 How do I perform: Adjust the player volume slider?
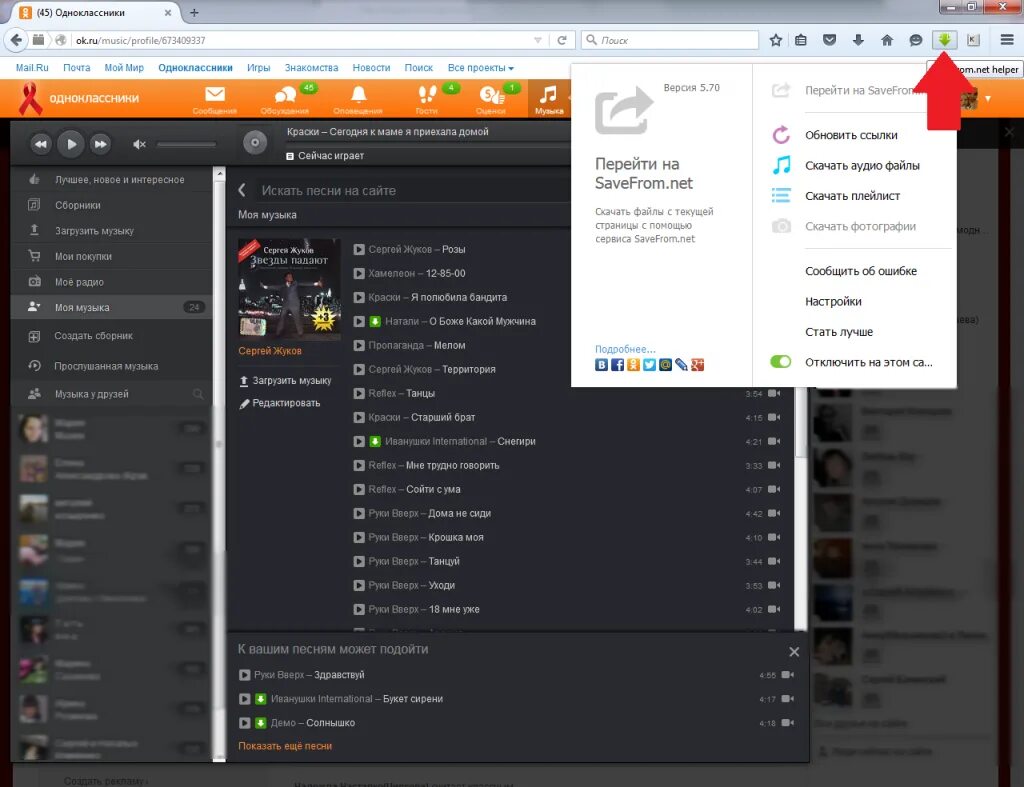(186, 144)
